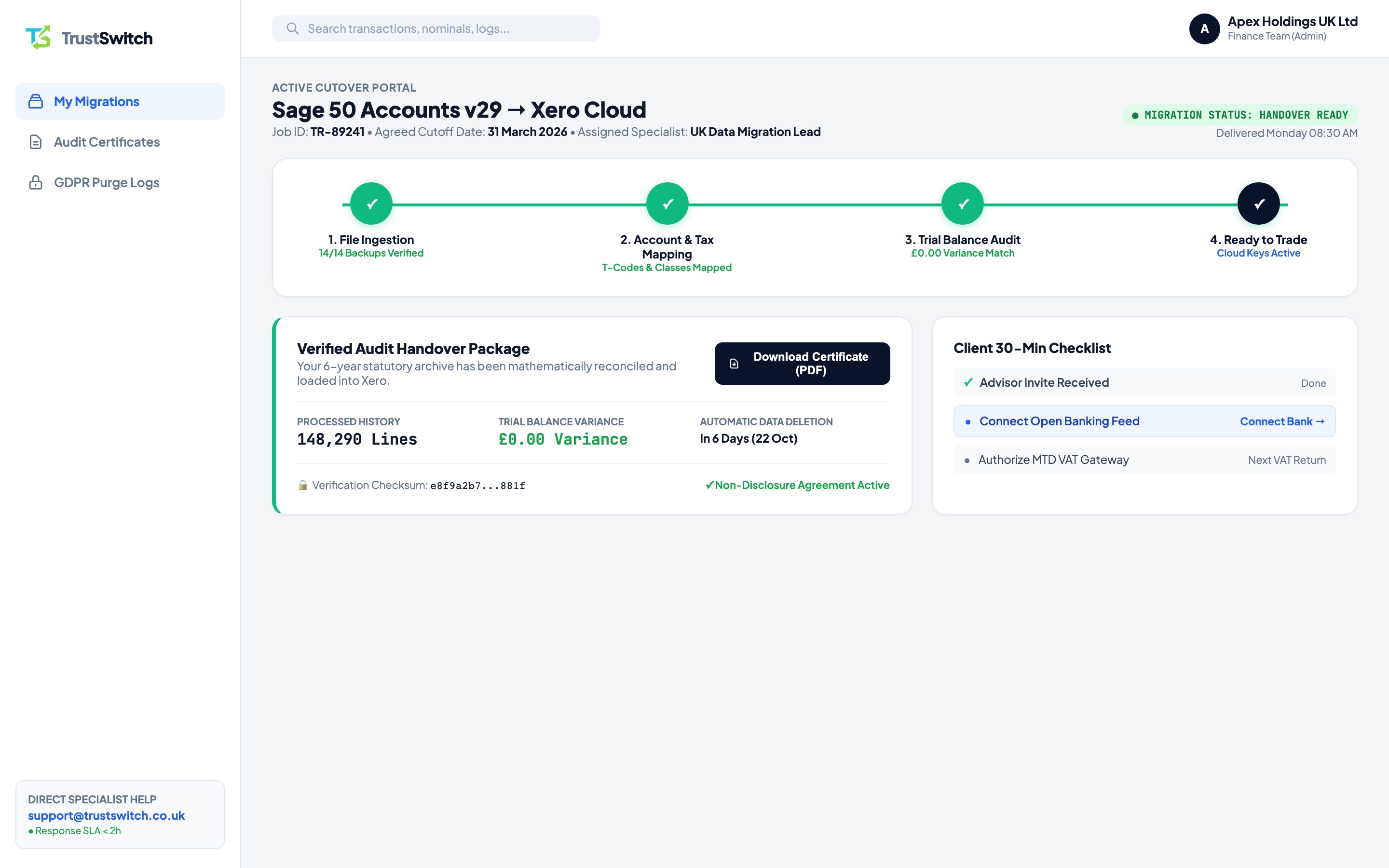Image resolution: width=1389 pixels, height=868 pixels.
Task: Click the 14/14 Backups Verified text
Action: [371, 253]
